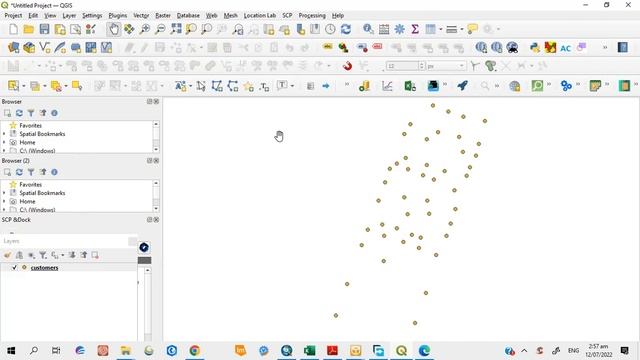
Task: Open the attribute table layout dropdown arrow
Action: (x=440, y=29)
